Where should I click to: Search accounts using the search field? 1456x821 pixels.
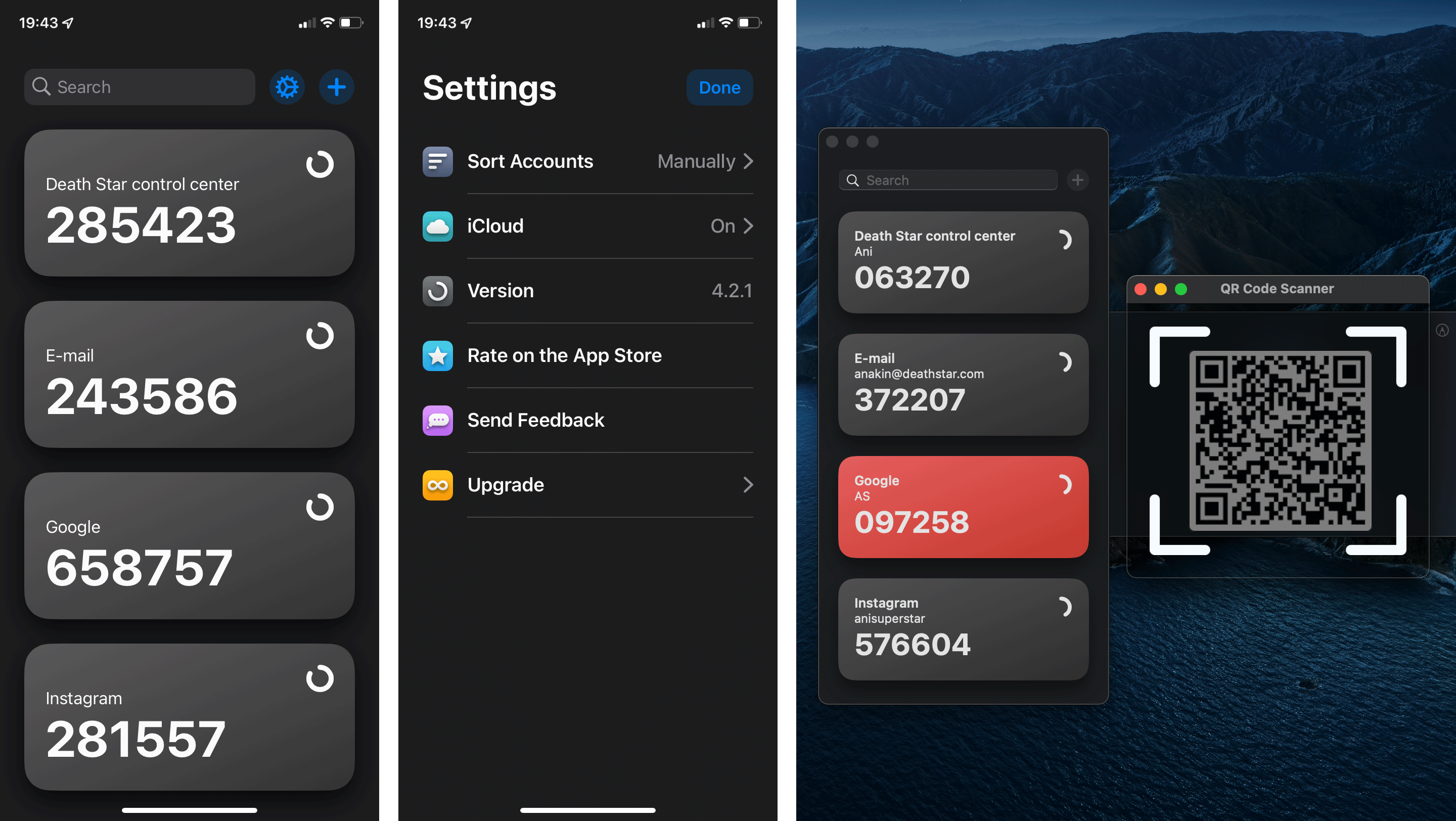(x=139, y=87)
